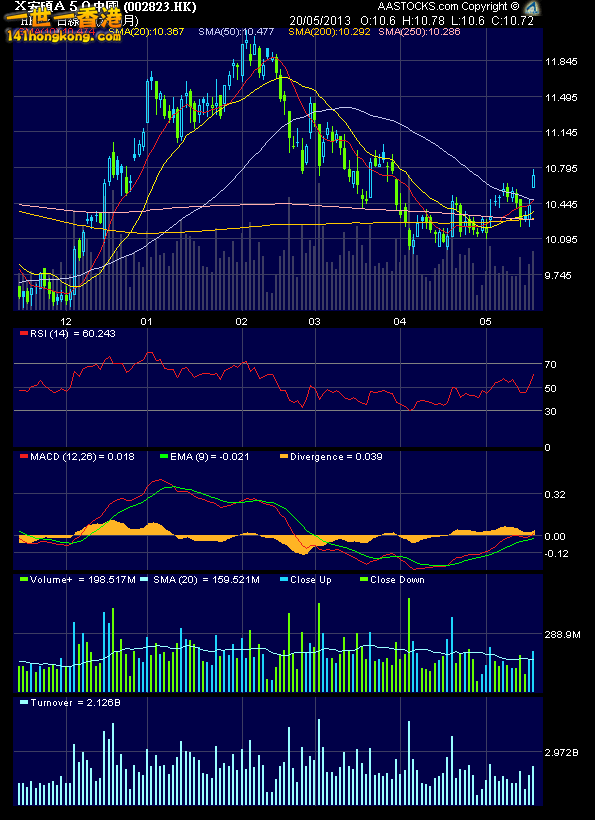
Task: Click the red RSI (14) legend marker
Action: pyautogui.click(x=23, y=334)
